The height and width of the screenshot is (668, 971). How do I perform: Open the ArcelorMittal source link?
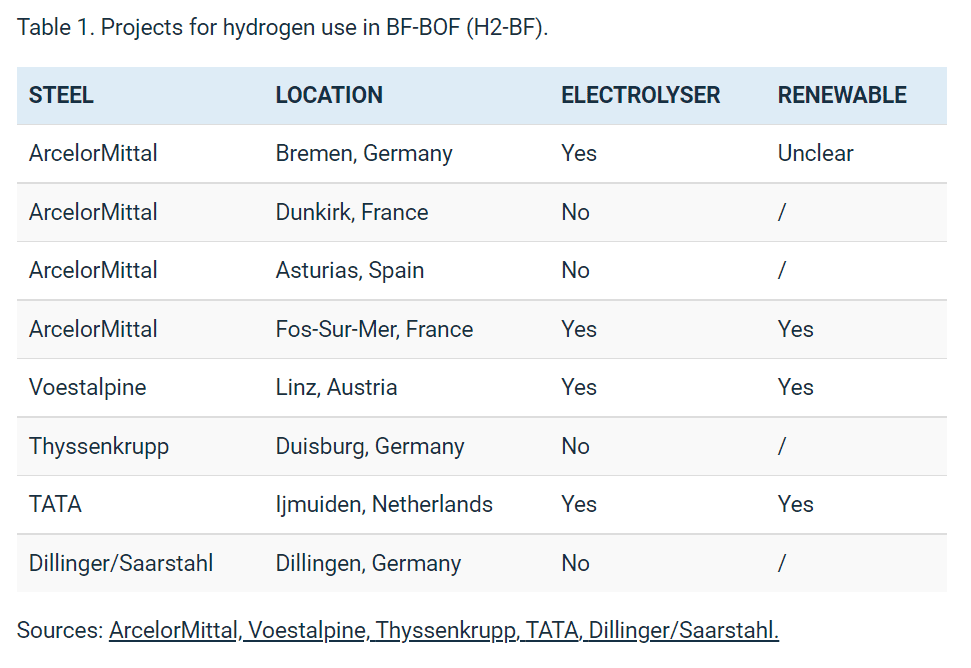(x=173, y=630)
